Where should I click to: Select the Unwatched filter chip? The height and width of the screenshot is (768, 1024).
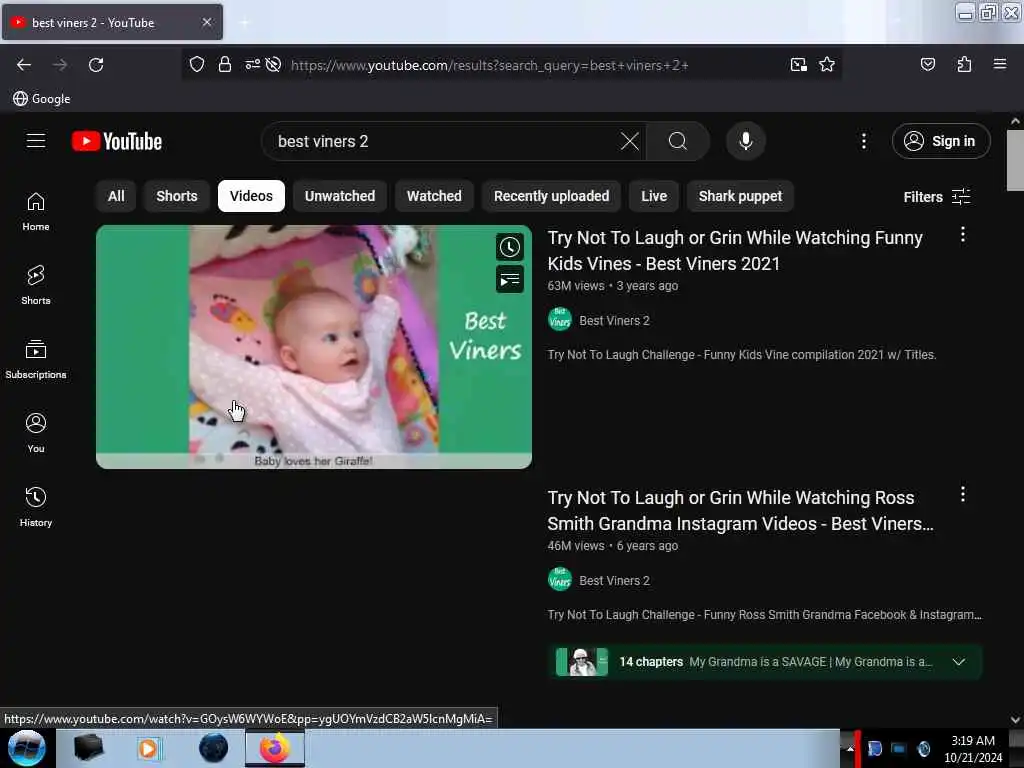(340, 196)
